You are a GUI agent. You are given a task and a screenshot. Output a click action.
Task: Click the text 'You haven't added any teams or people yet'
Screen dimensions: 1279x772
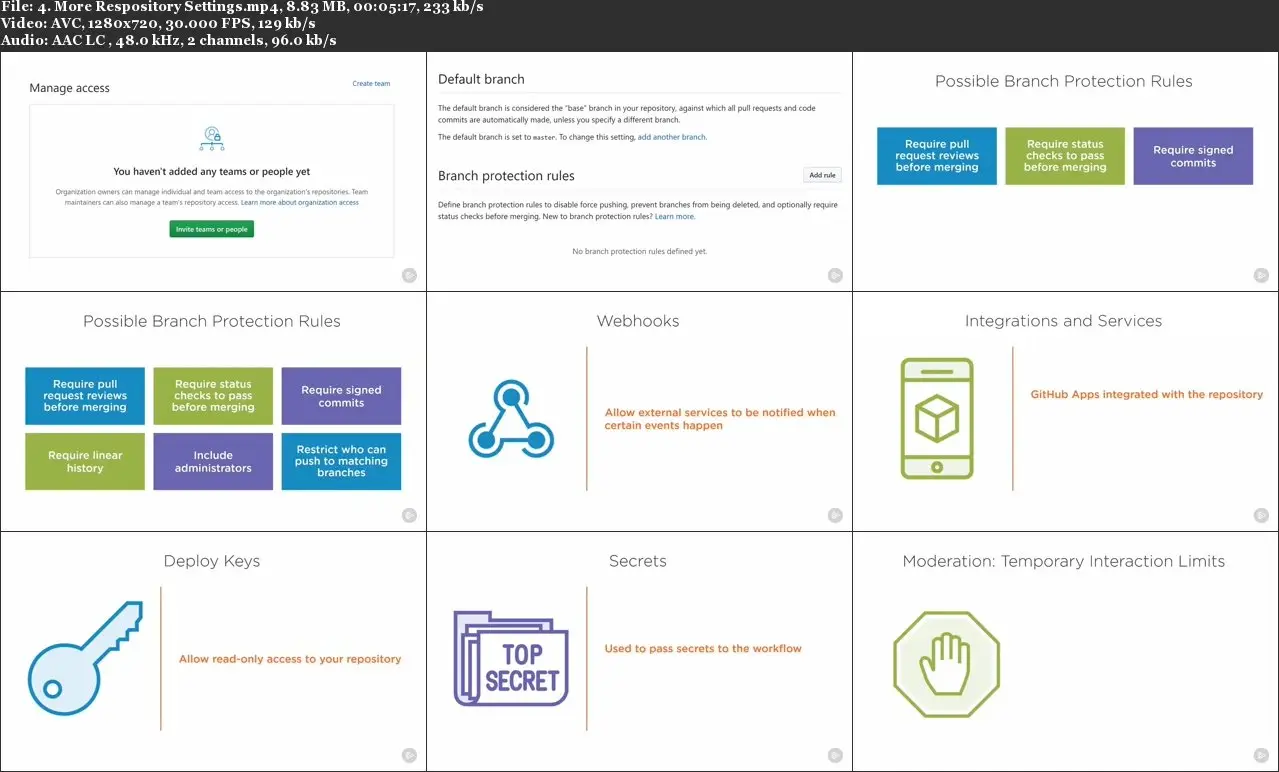point(212,172)
